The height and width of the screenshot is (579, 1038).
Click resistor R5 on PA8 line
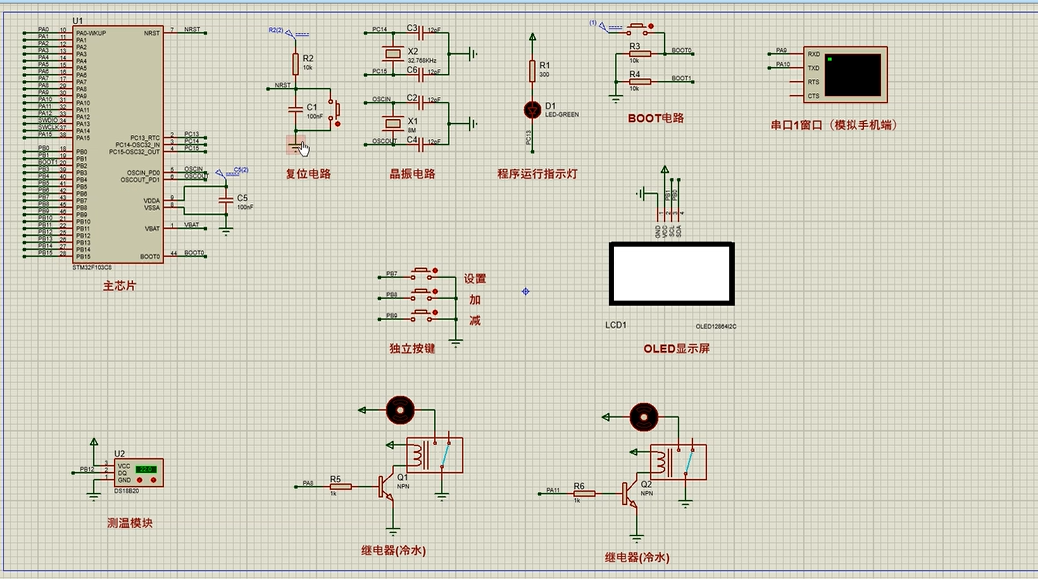point(340,486)
